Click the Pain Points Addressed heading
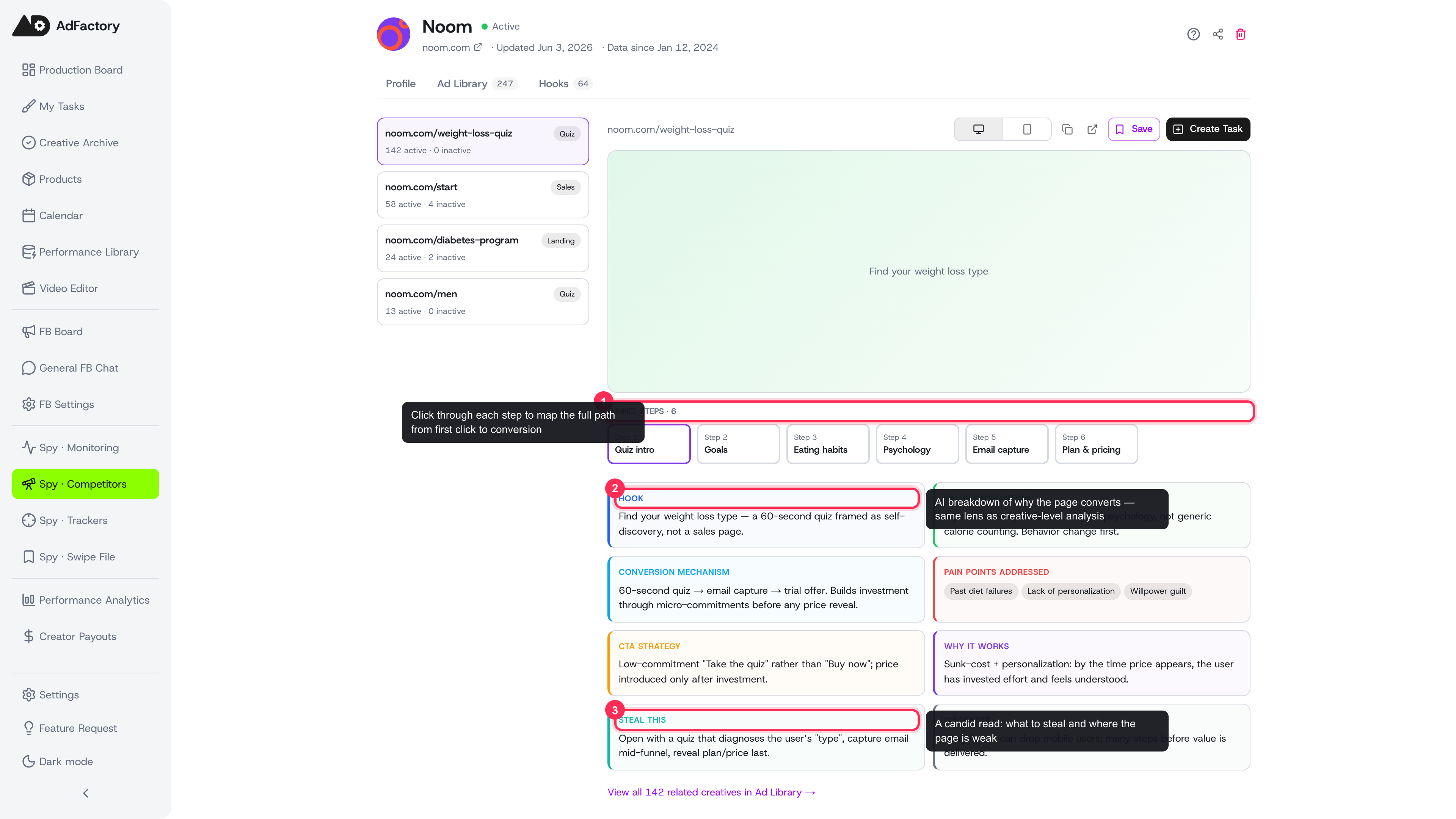This screenshot has width=1456, height=819. pyautogui.click(x=996, y=572)
